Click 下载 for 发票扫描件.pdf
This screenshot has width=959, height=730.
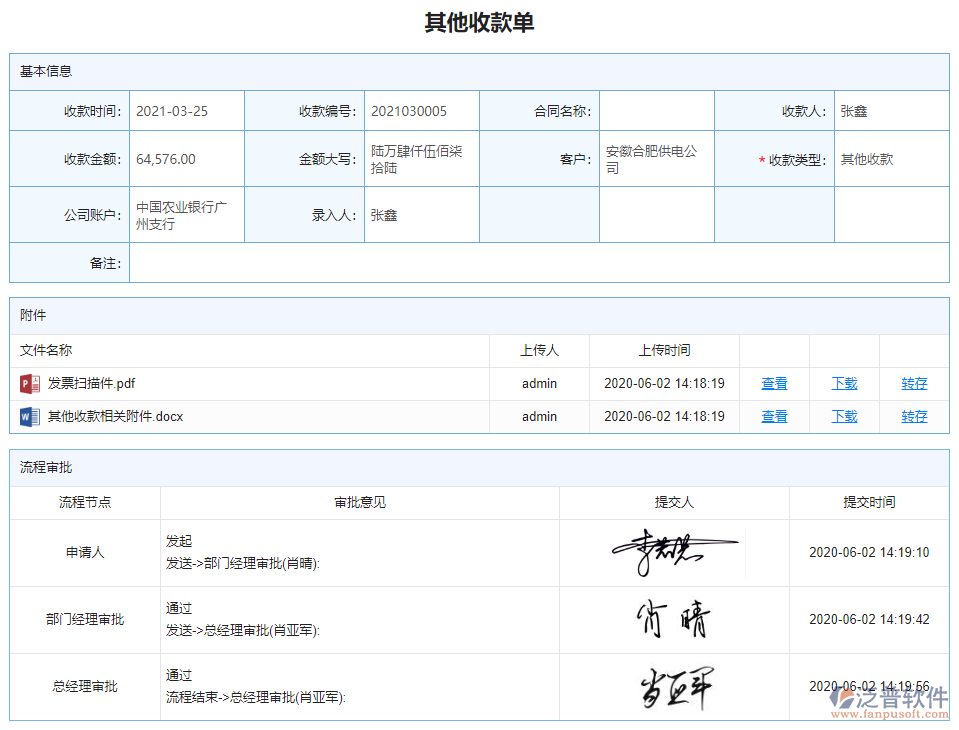843,383
